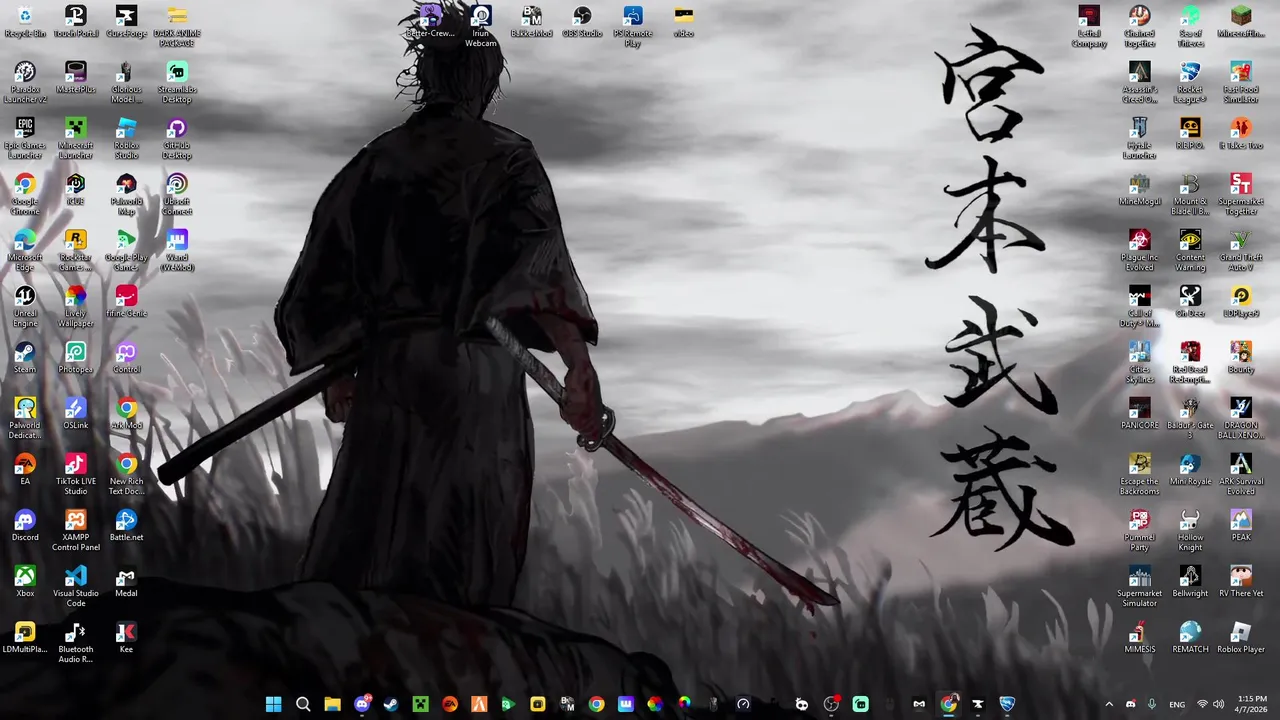Launch the Mini Royale desktop shortcut

coord(1190,470)
